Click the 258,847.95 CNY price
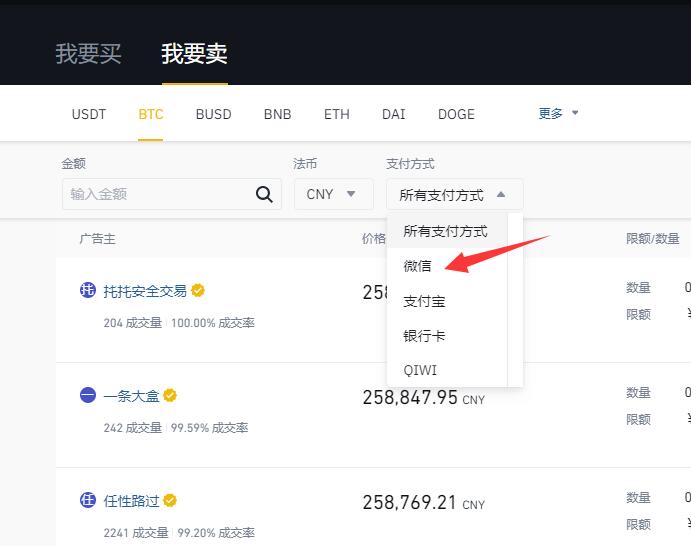Viewport: 691px width, 546px height. [x=424, y=397]
